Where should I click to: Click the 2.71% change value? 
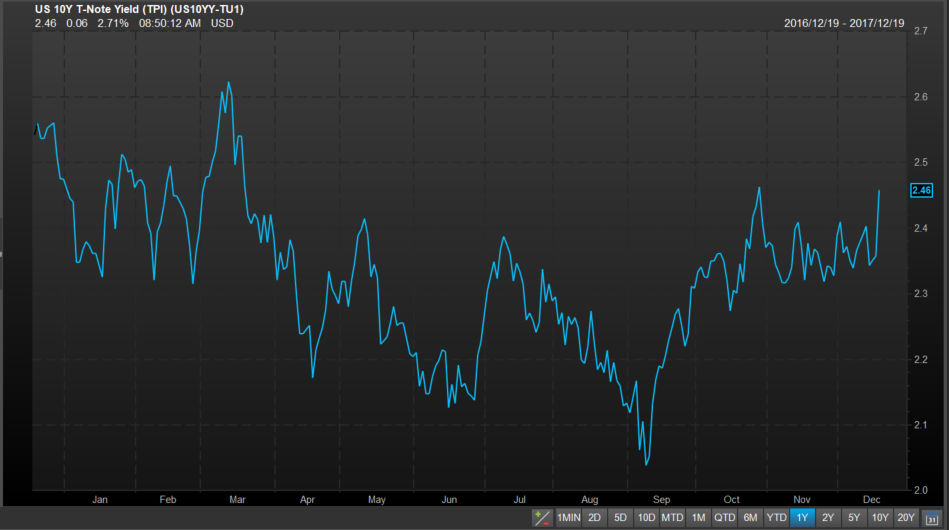[x=113, y=24]
